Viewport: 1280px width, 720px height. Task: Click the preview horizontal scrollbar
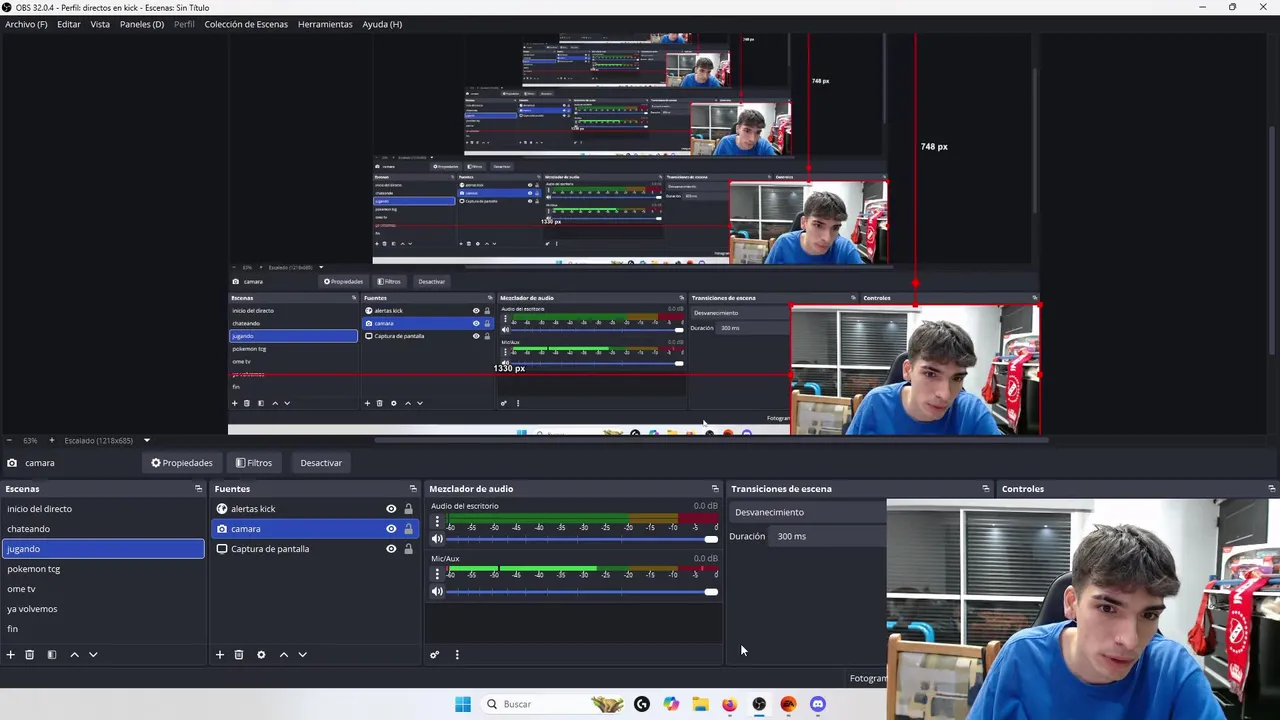pos(710,440)
